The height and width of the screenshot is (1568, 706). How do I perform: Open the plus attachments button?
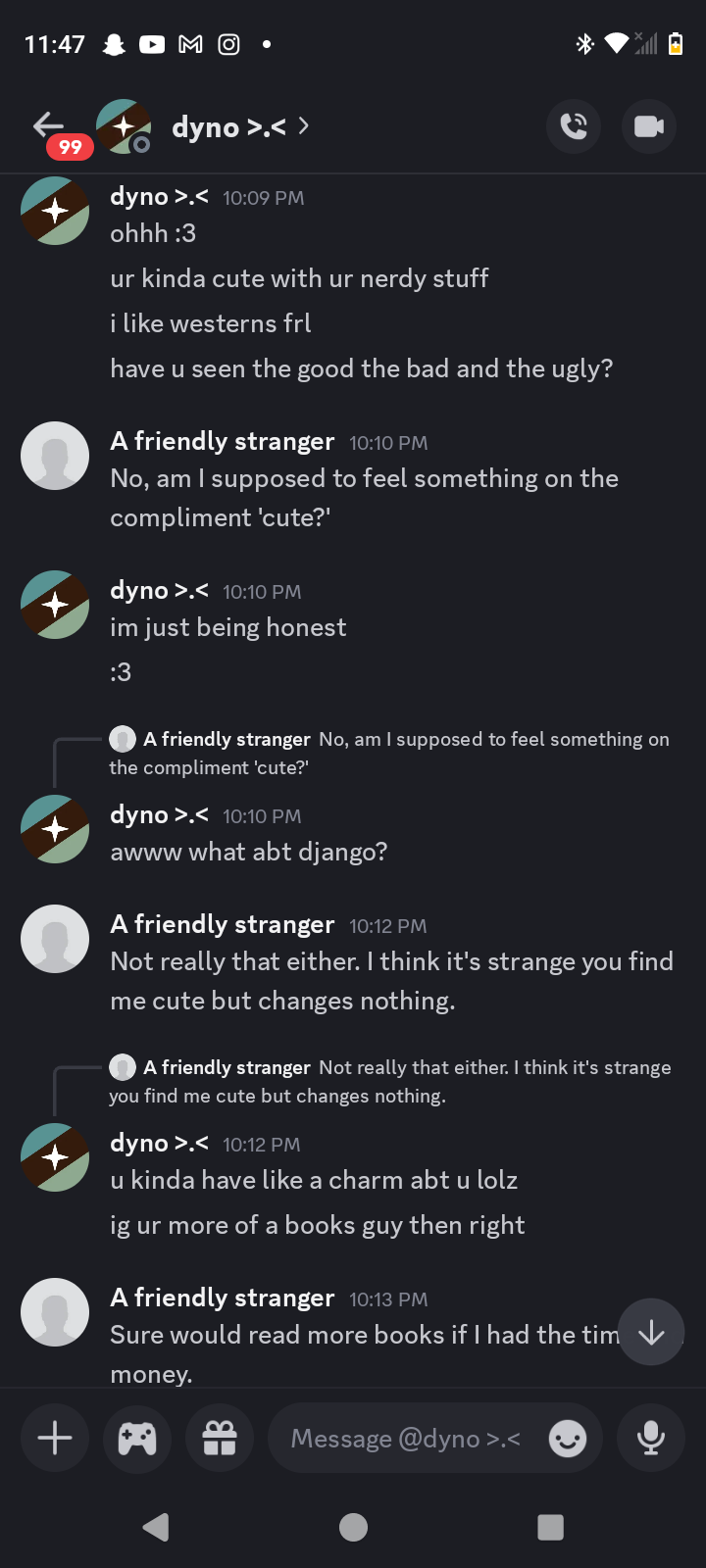point(55,1438)
